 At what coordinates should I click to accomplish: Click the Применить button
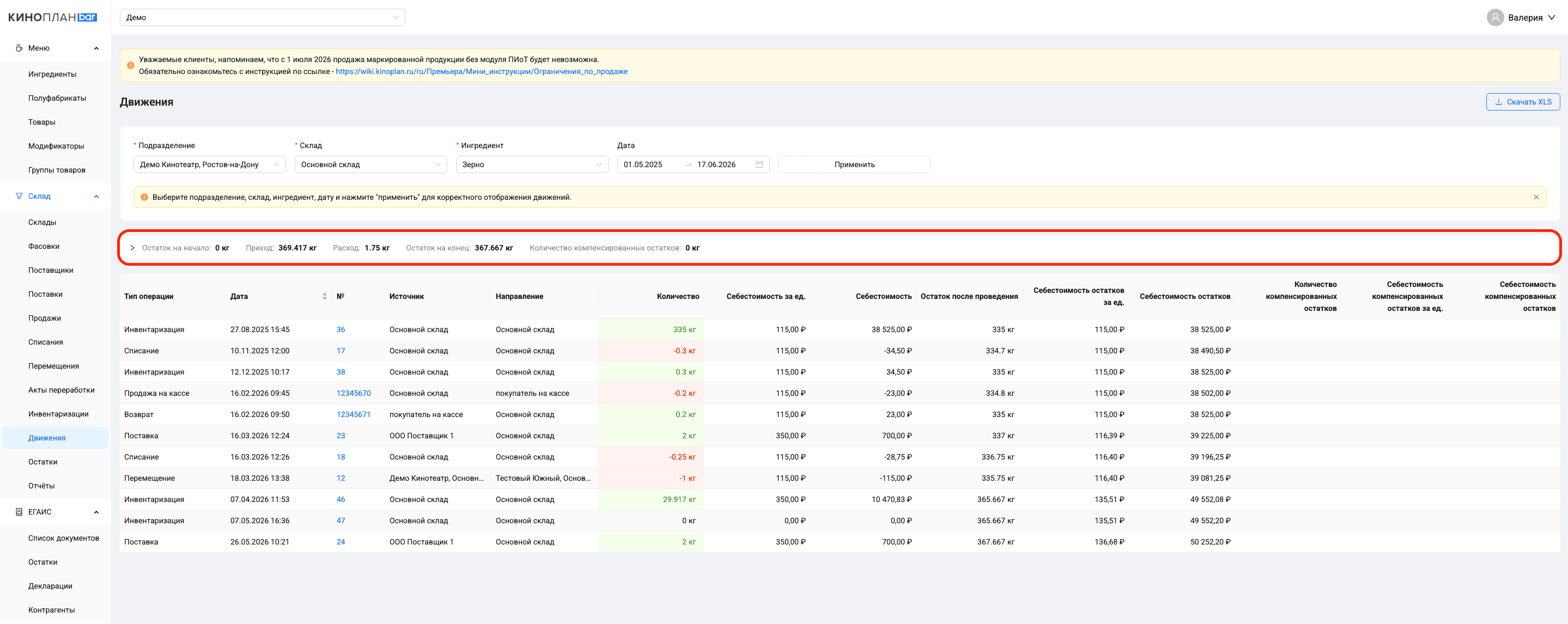(854, 165)
